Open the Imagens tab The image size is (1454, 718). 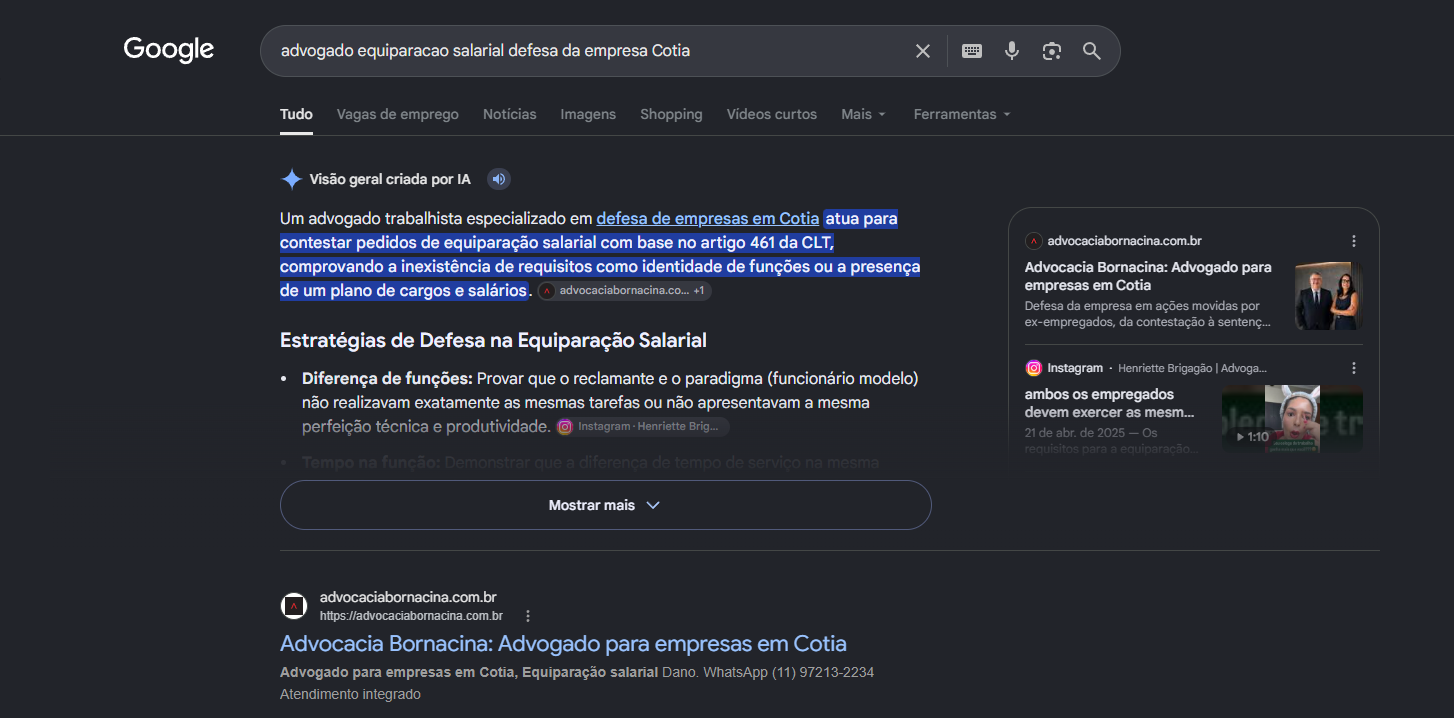click(588, 114)
